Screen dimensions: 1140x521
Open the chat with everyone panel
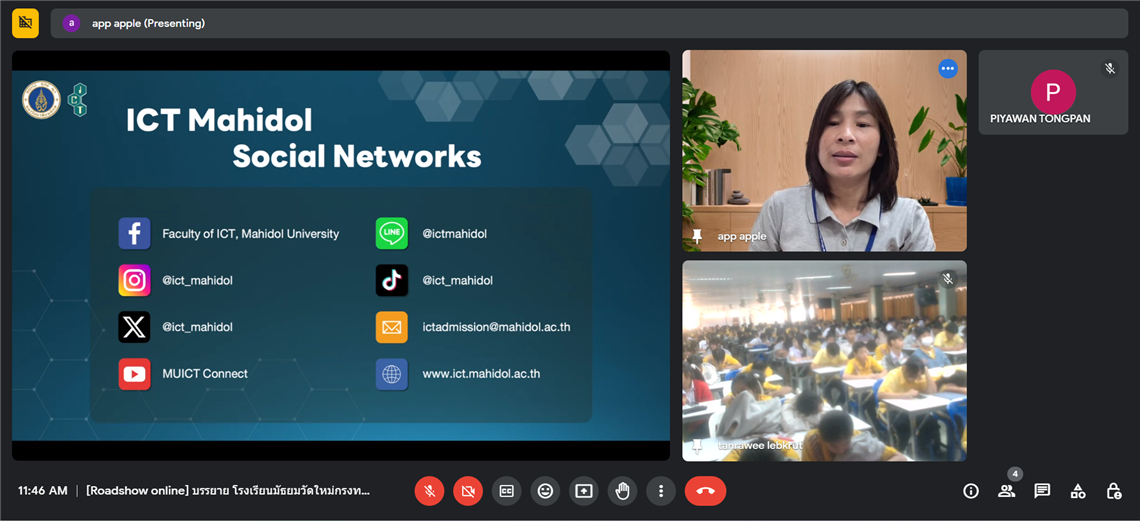1042,491
